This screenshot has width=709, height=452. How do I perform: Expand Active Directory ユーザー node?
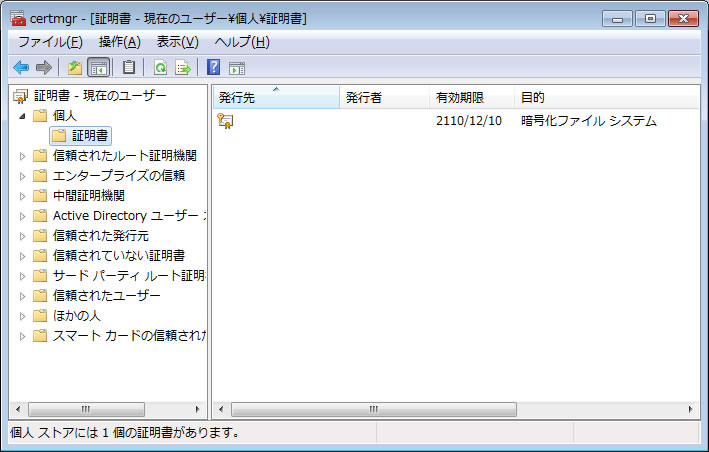click(x=22, y=216)
